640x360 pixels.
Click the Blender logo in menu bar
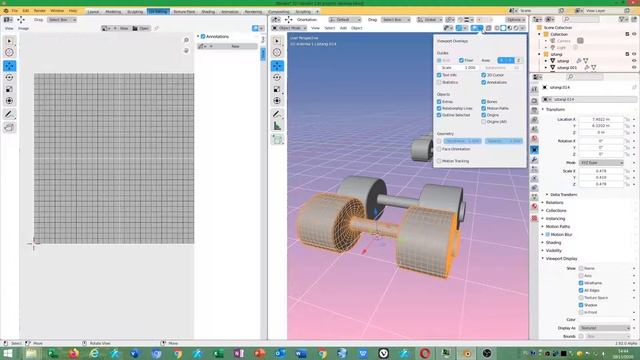6,11
